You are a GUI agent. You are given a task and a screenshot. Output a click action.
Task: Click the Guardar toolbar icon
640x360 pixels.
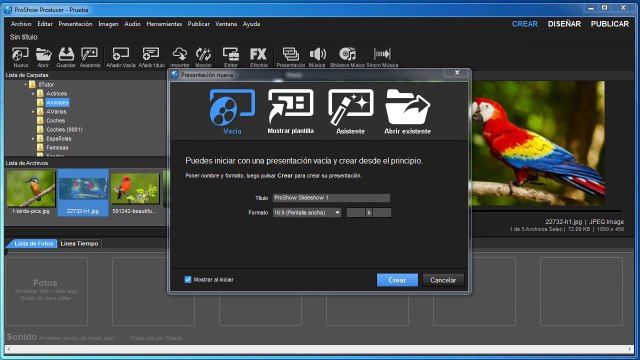click(x=66, y=57)
